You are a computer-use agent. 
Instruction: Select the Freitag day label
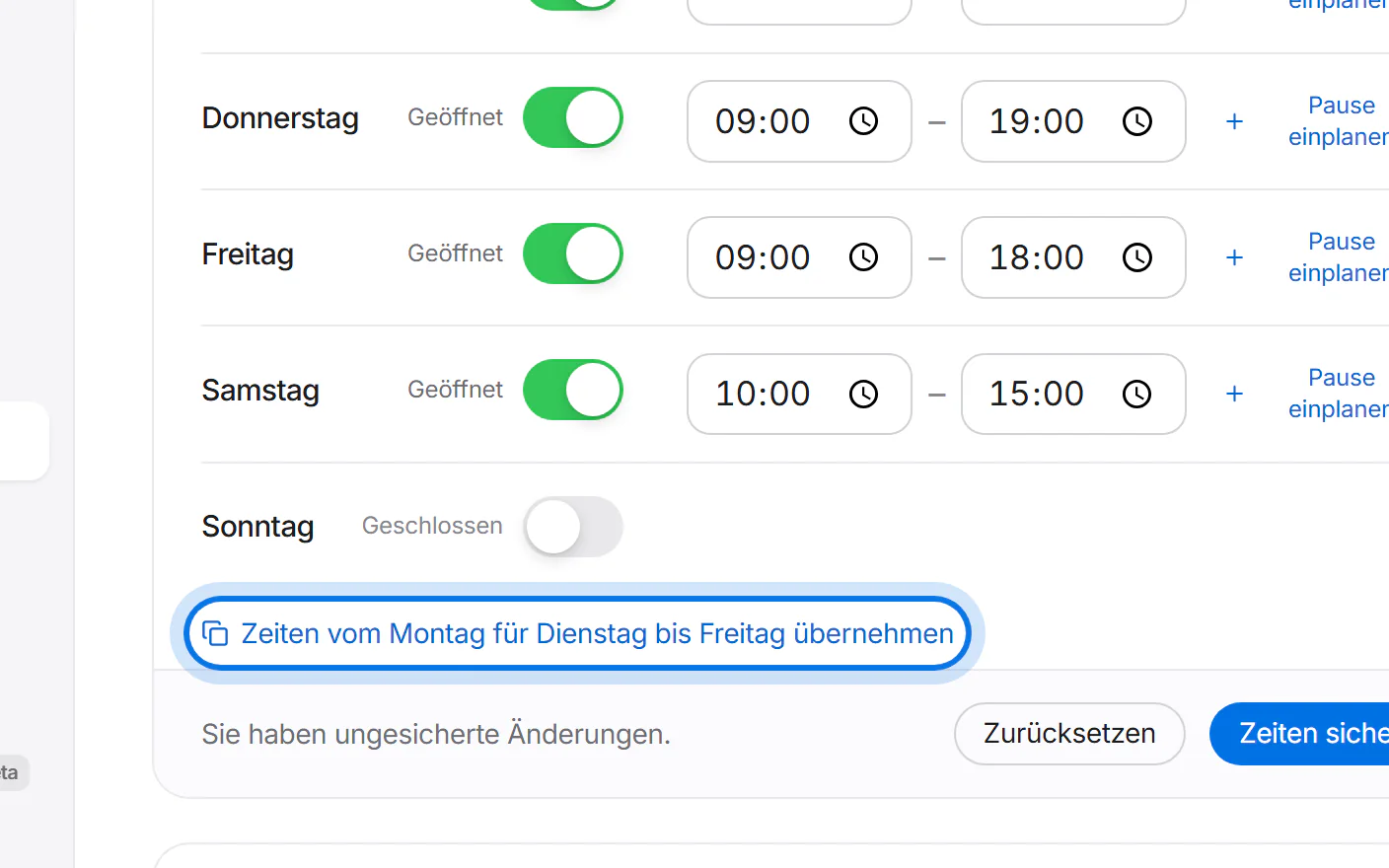pyautogui.click(x=248, y=254)
